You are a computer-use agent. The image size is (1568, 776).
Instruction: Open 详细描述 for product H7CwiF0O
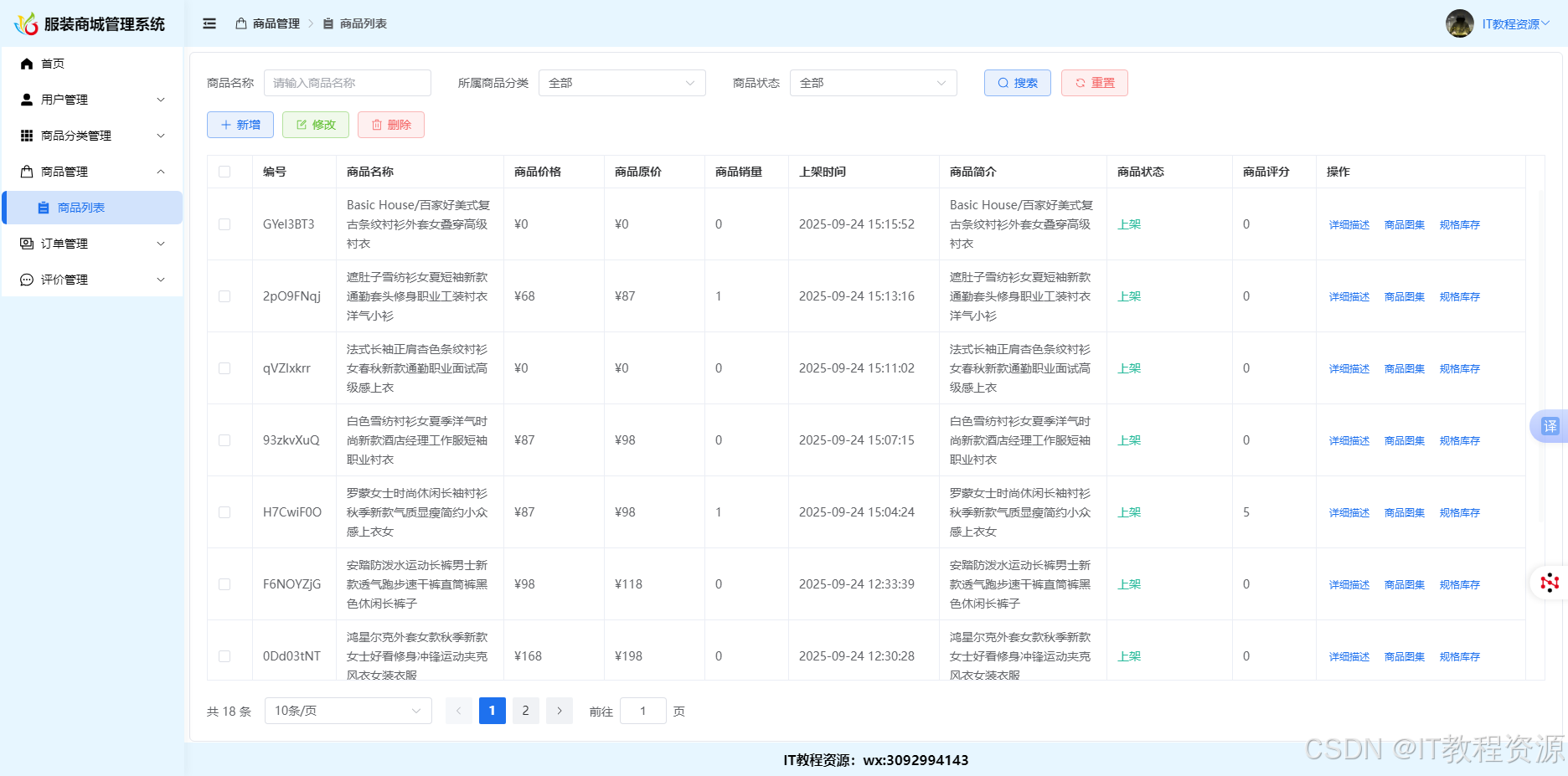tap(1349, 512)
